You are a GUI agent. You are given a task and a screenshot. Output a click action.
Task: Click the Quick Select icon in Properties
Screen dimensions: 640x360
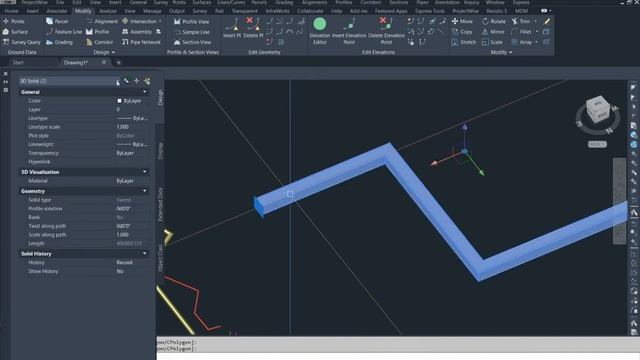coord(147,81)
